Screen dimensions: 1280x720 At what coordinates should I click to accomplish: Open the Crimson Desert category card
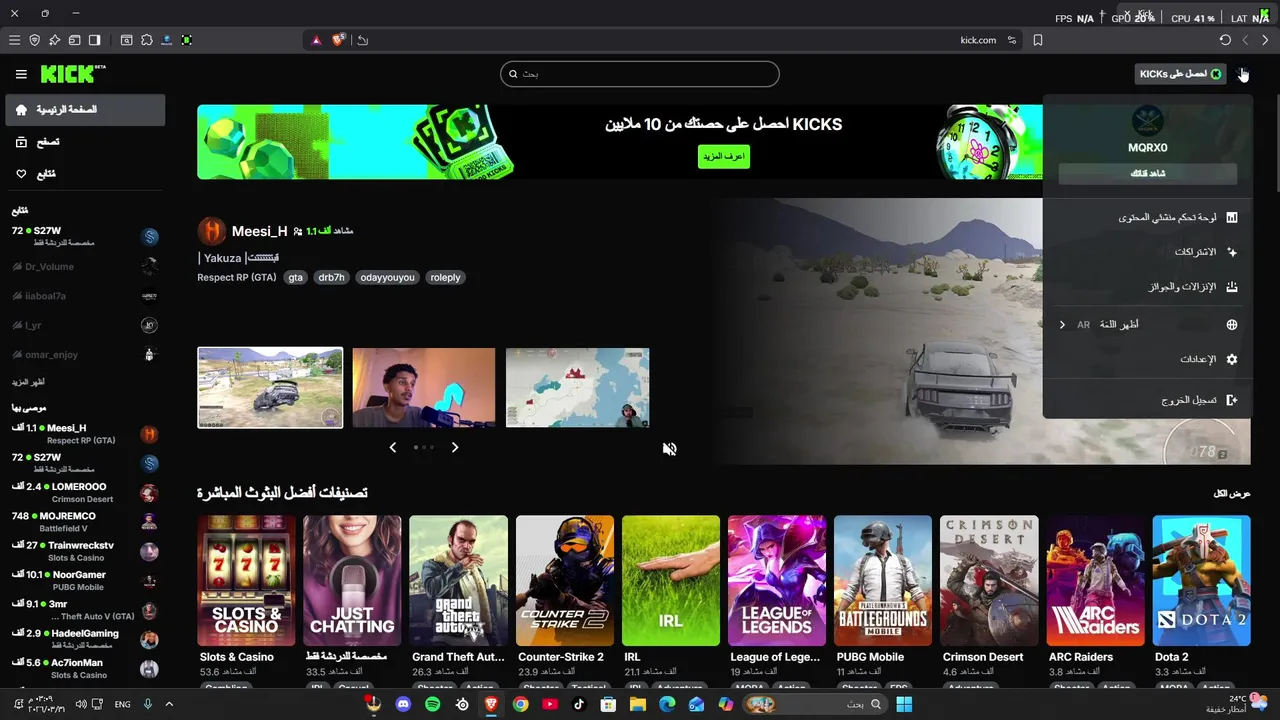click(x=989, y=581)
